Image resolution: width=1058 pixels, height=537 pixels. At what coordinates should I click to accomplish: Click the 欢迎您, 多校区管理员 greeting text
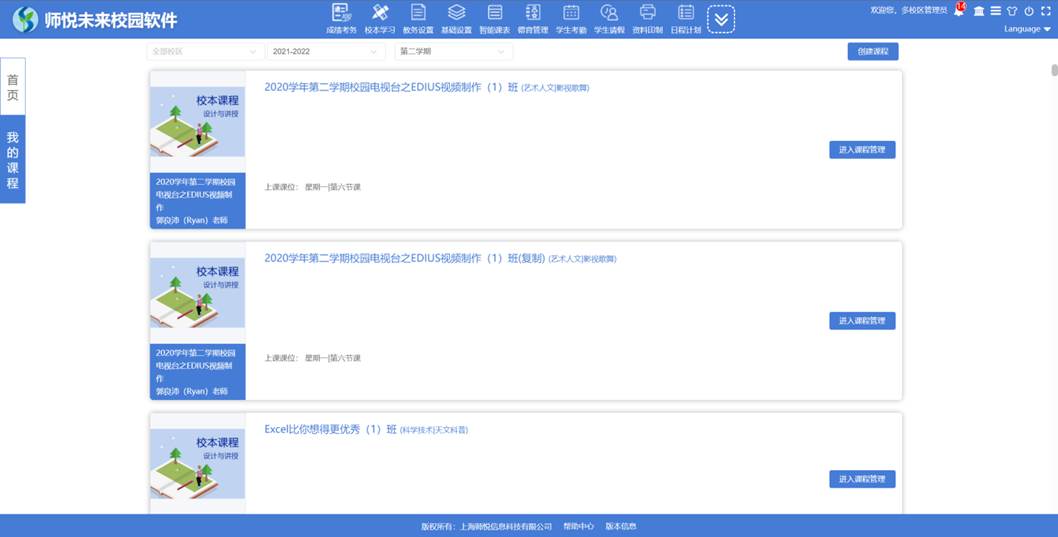click(x=909, y=11)
